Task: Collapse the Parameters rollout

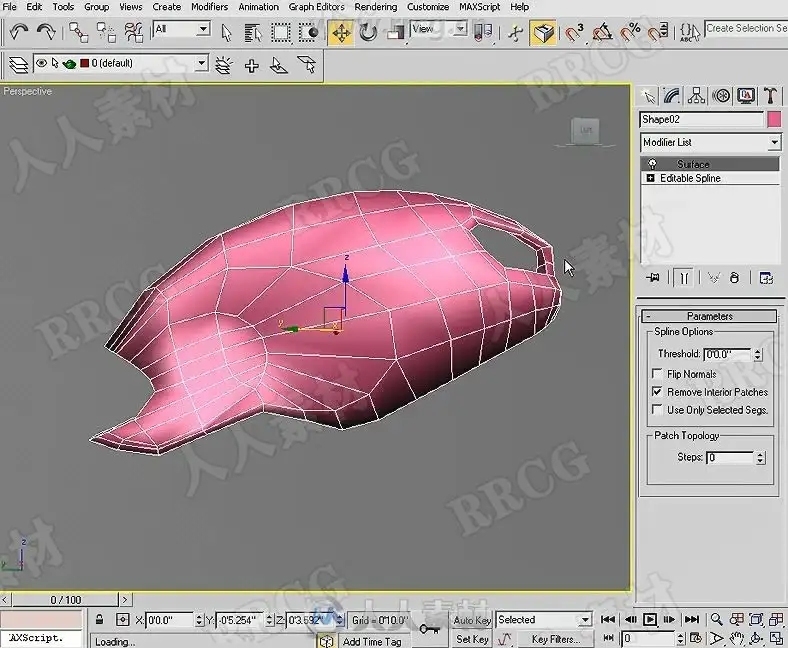Action: 709,316
